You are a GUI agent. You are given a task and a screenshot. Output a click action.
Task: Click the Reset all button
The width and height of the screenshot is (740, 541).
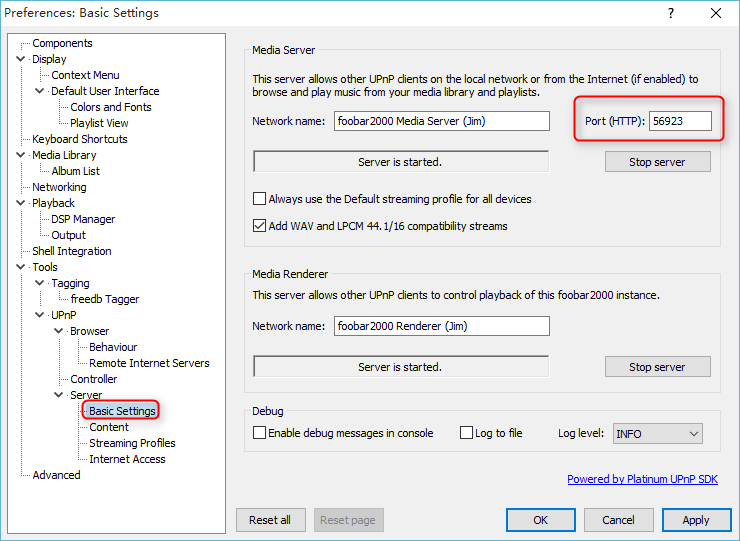point(270,520)
